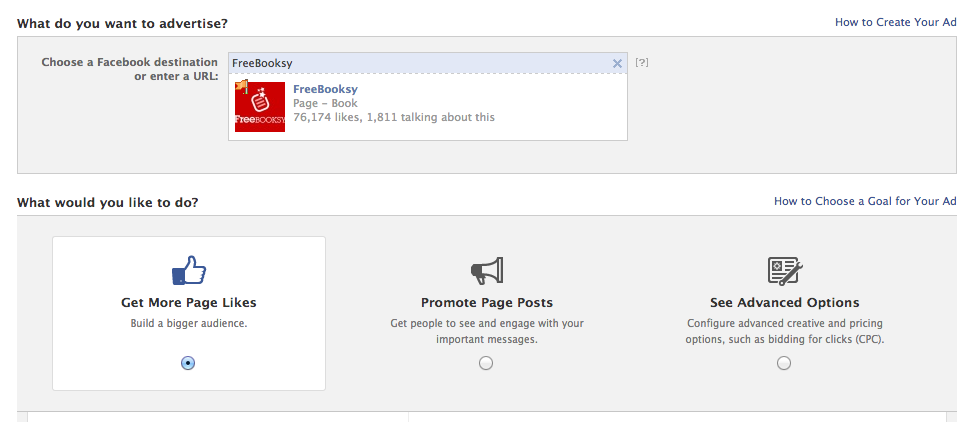Click the Promote Page Posts heading

[487, 302]
